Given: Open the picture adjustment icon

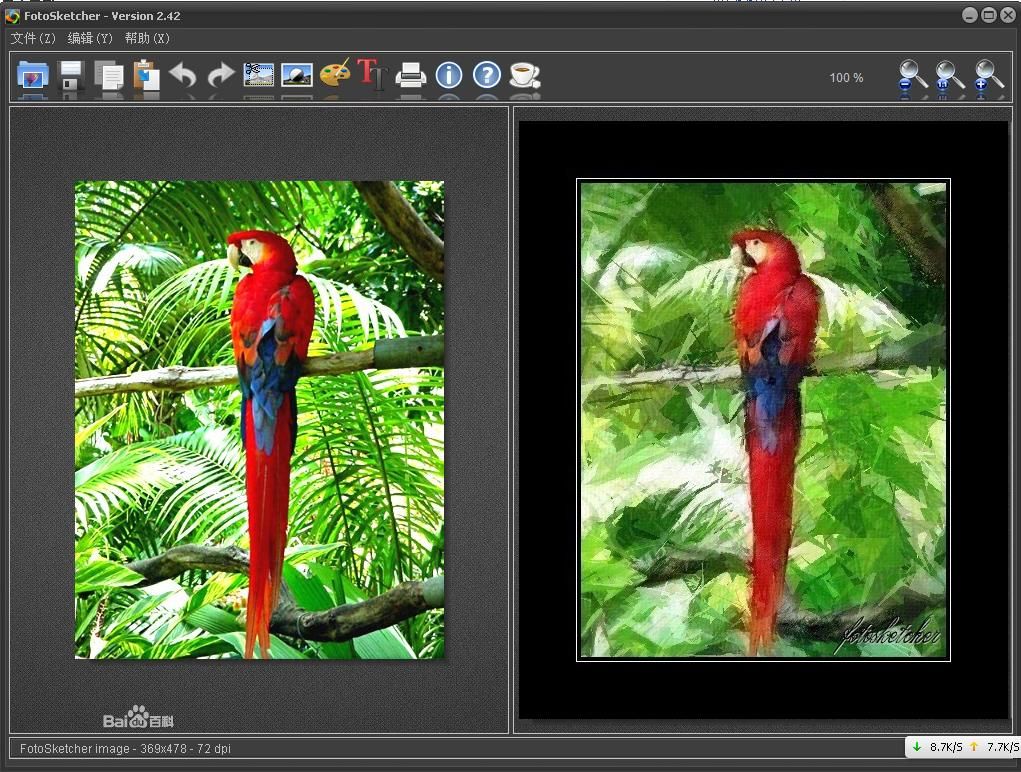Looking at the screenshot, I should pos(297,76).
